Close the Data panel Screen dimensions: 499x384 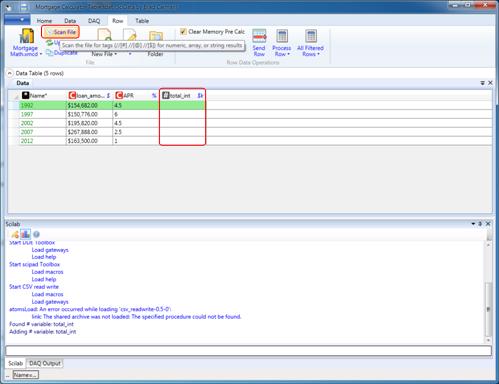pyautogui.click(x=490, y=83)
